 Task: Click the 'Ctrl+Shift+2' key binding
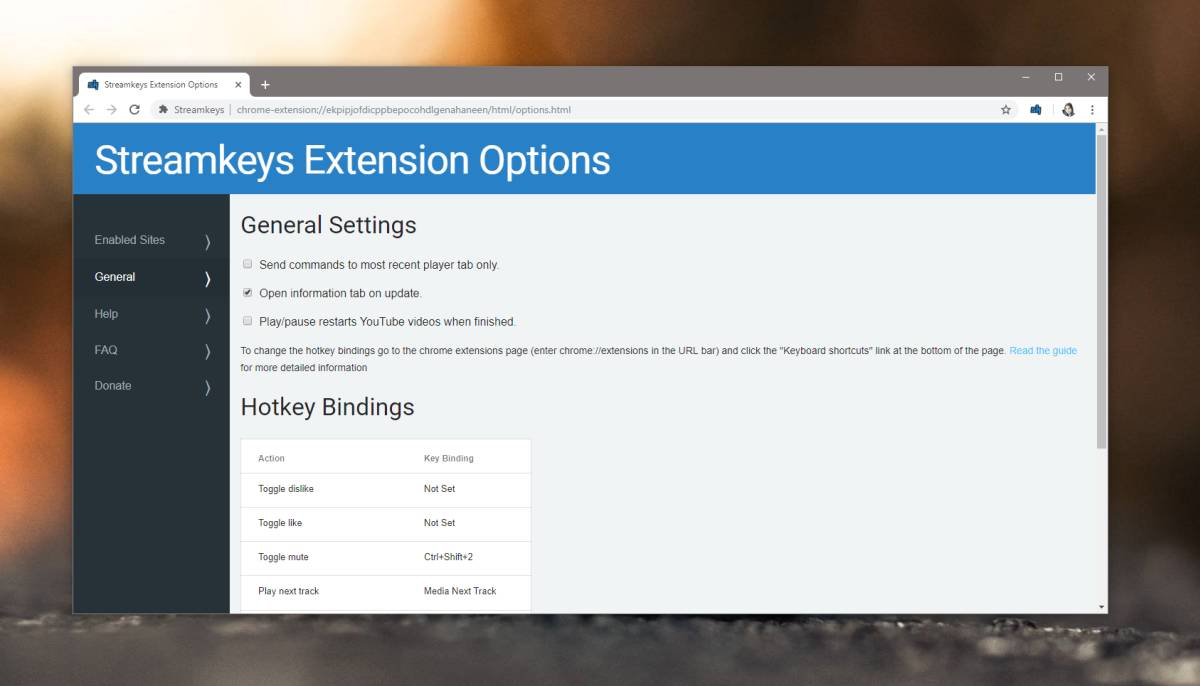pyautogui.click(x=448, y=557)
